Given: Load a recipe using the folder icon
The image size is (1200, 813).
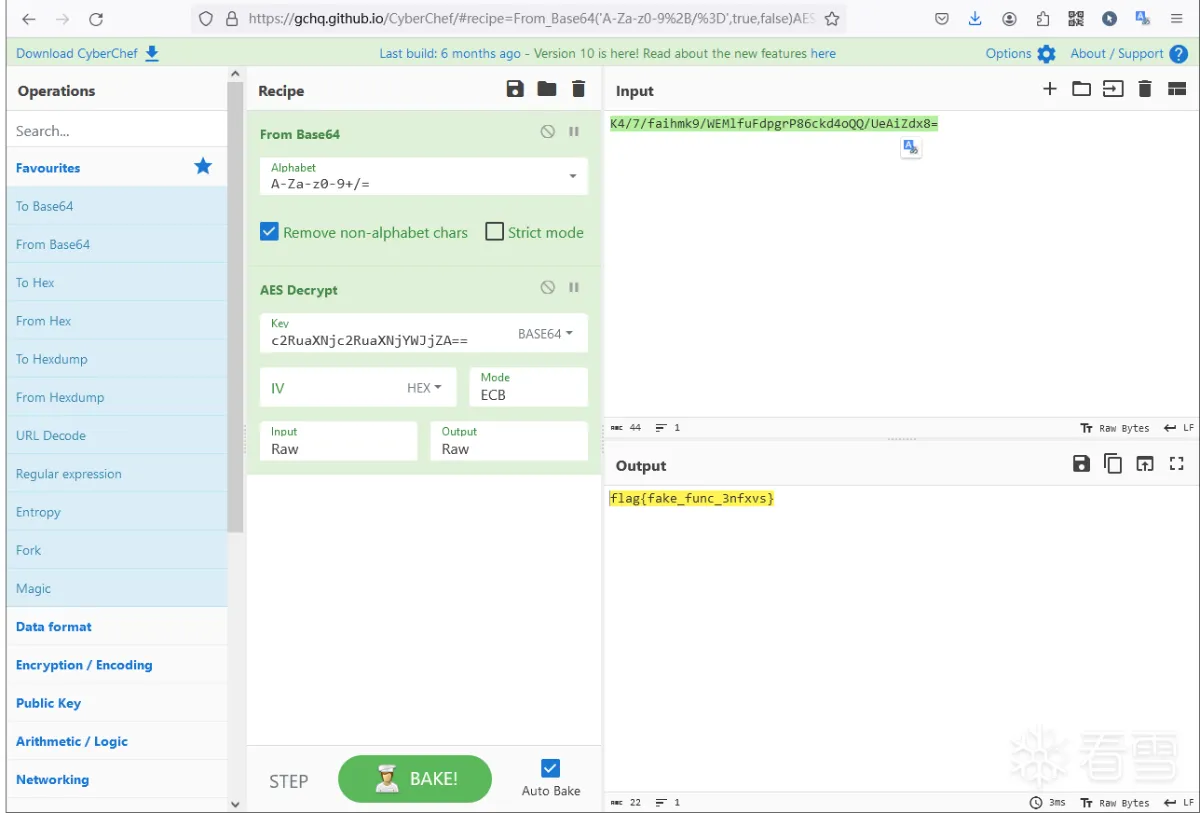Looking at the screenshot, I should 547,89.
